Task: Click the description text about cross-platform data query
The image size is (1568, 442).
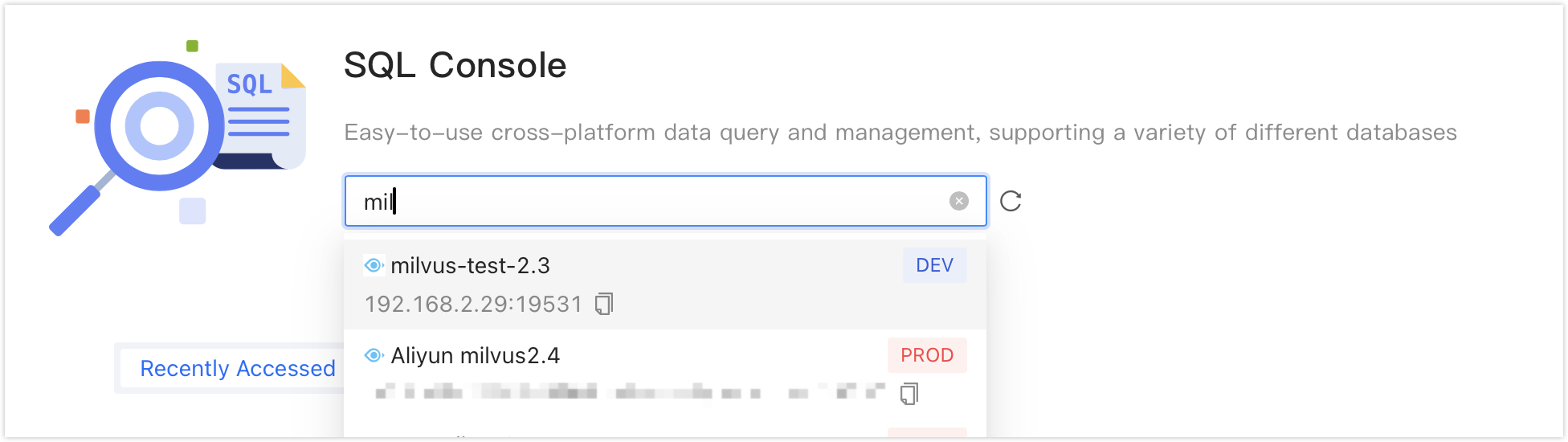Action: click(900, 133)
